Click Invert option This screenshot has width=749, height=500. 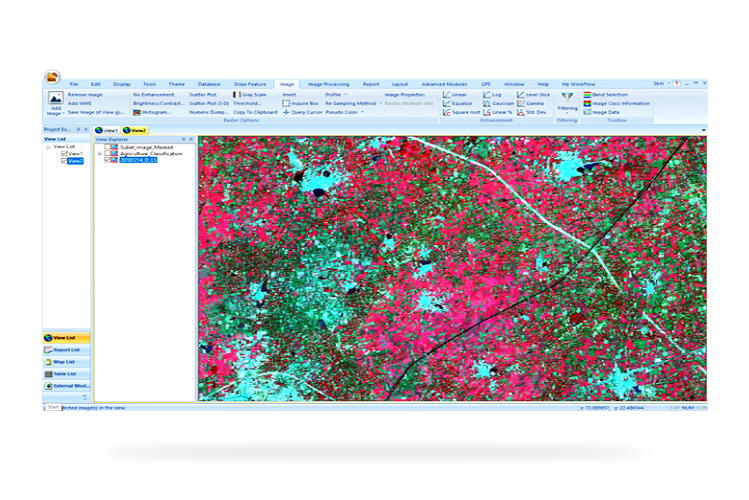[289, 95]
